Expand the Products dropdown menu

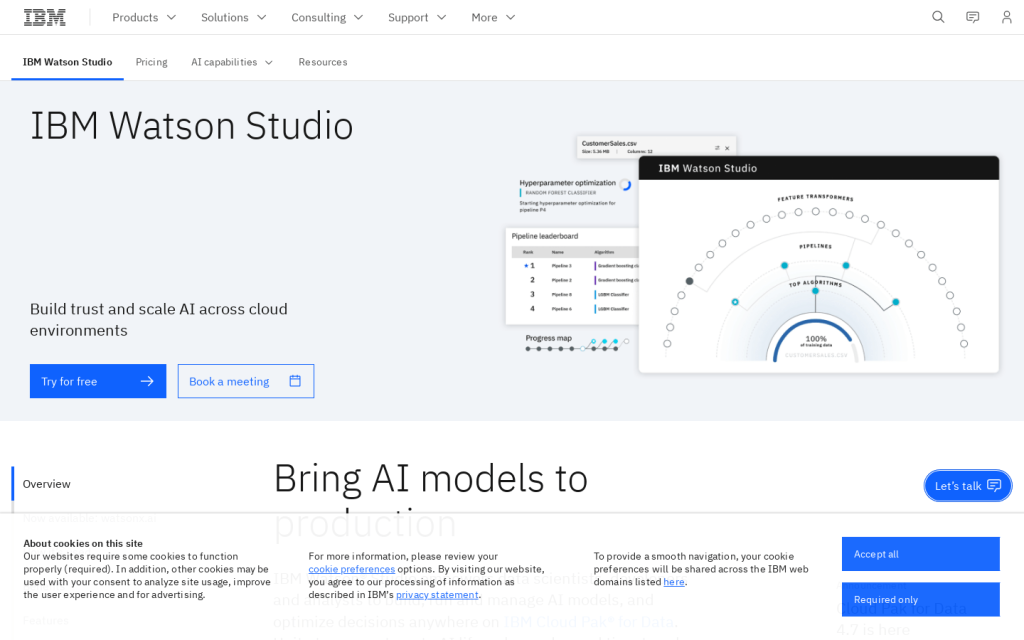pos(144,17)
